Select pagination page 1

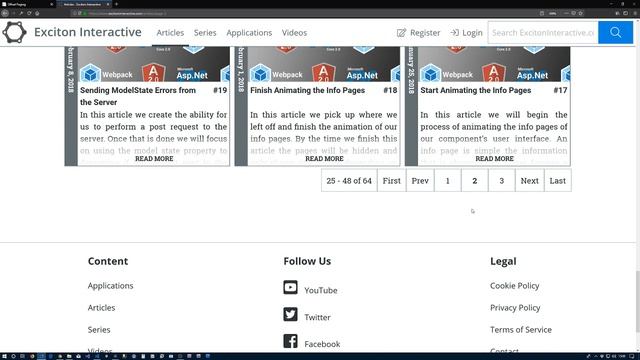click(x=448, y=180)
